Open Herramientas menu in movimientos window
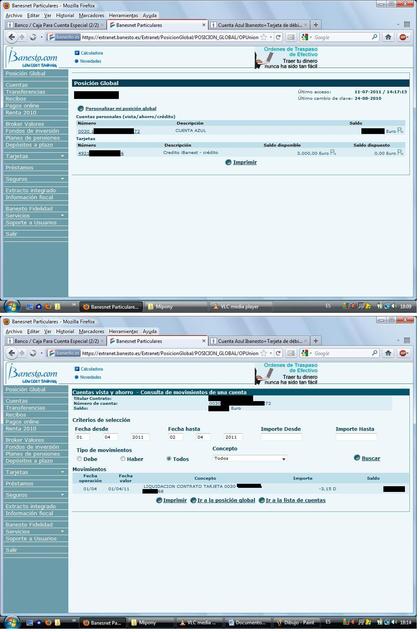 (123, 331)
